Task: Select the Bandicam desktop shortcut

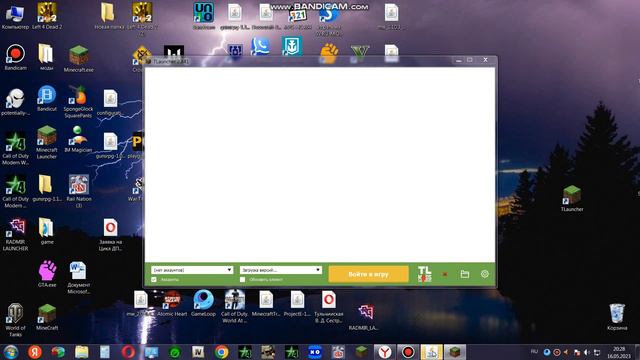Action: [16, 57]
